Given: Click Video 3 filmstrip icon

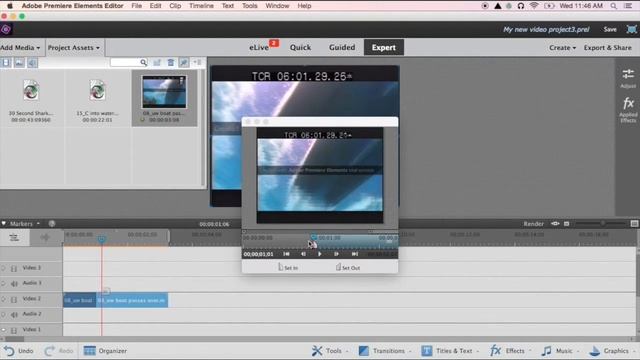Looking at the screenshot, I should [14, 269].
